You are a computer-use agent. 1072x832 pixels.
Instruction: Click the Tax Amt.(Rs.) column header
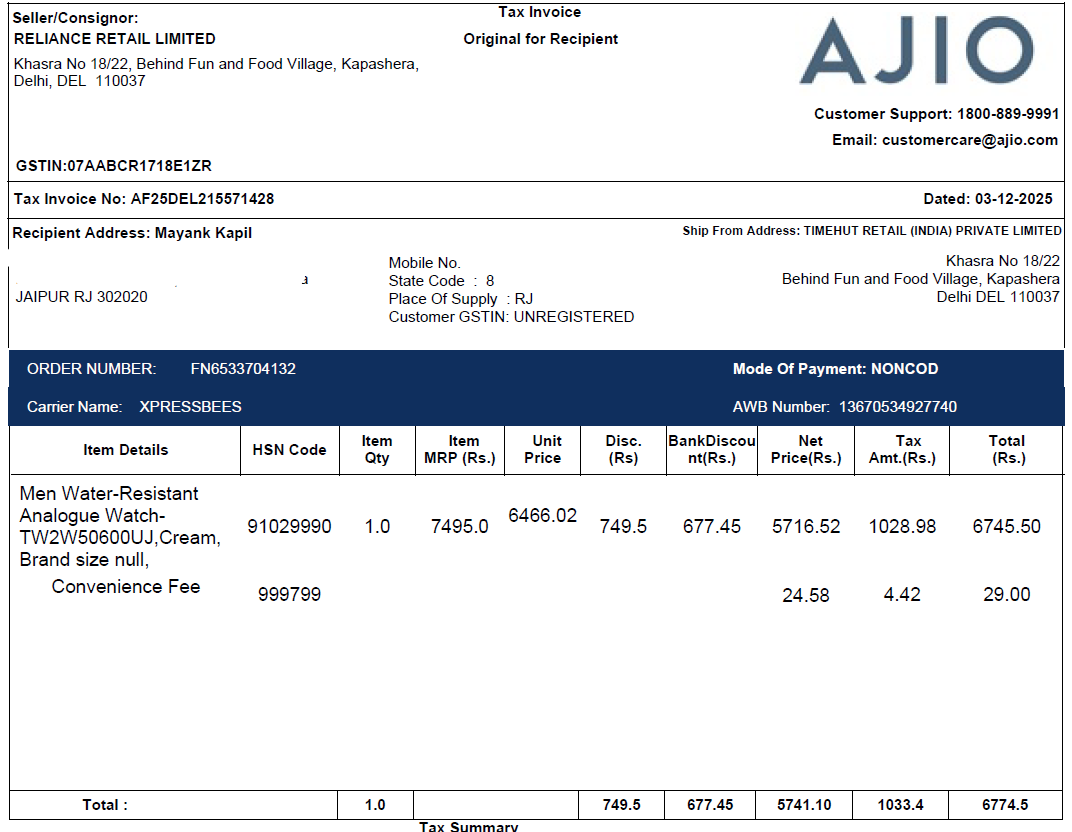[x=902, y=449]
